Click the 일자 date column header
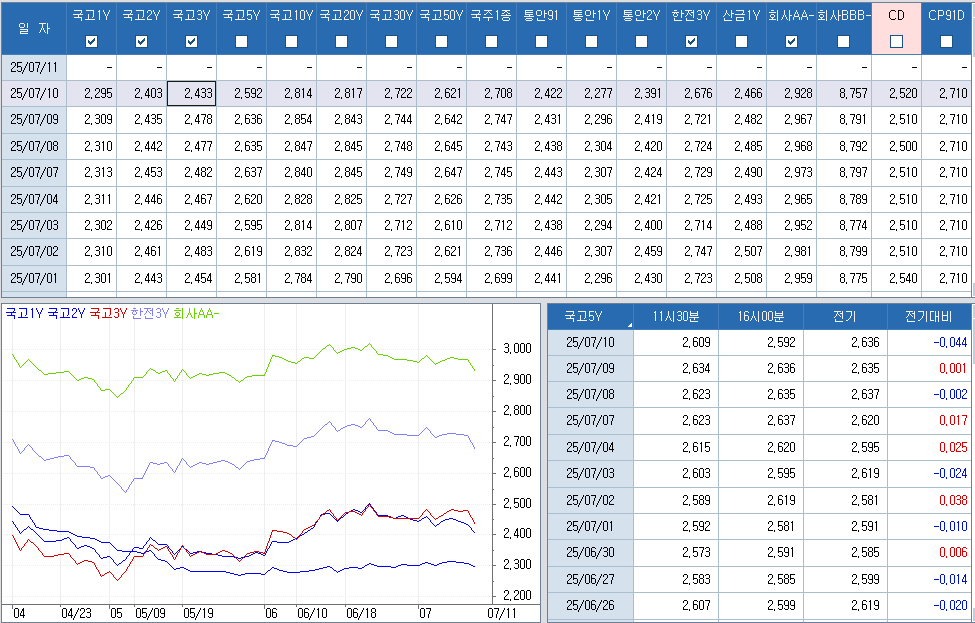Image resolution: width=975 pixels, height=623 pixels. (x=33, y=28)
